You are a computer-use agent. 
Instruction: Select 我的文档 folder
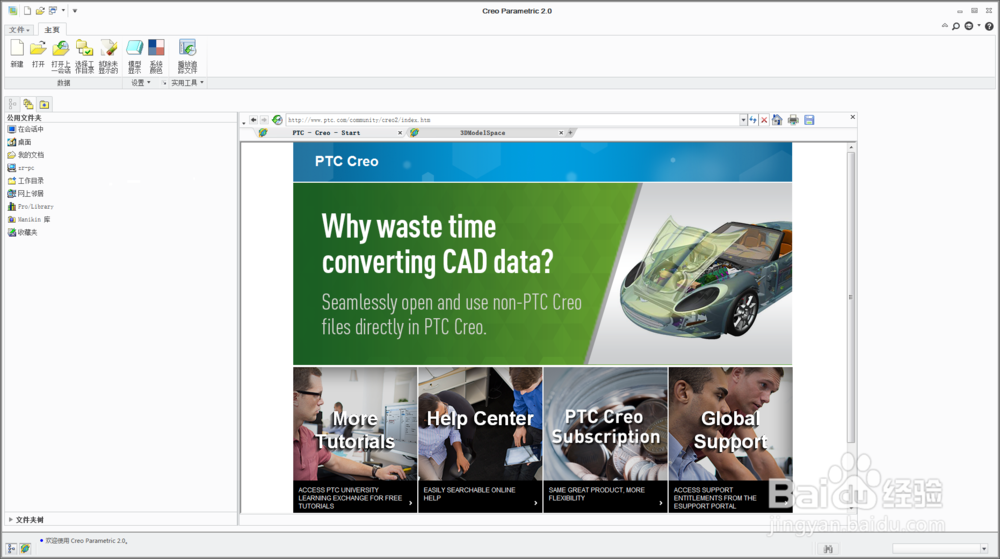[x=26, y=155]
